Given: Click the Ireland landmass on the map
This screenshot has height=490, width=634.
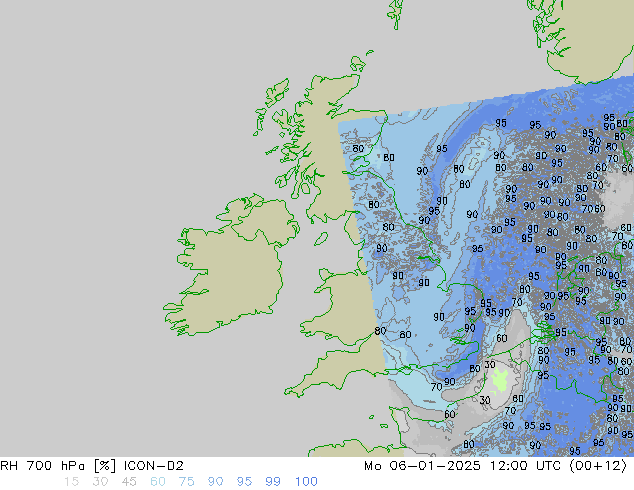Looking at the screenshot, I should pyautogui.click(x=230, y=267).
